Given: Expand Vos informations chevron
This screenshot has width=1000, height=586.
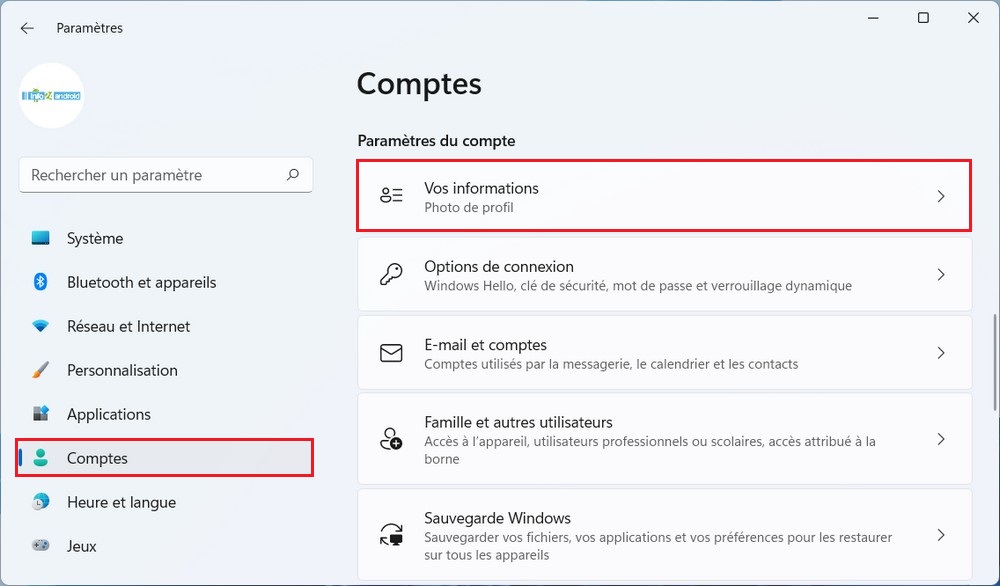Looking at the screenshot, I should pyautogui.click(x=941, y=196).
